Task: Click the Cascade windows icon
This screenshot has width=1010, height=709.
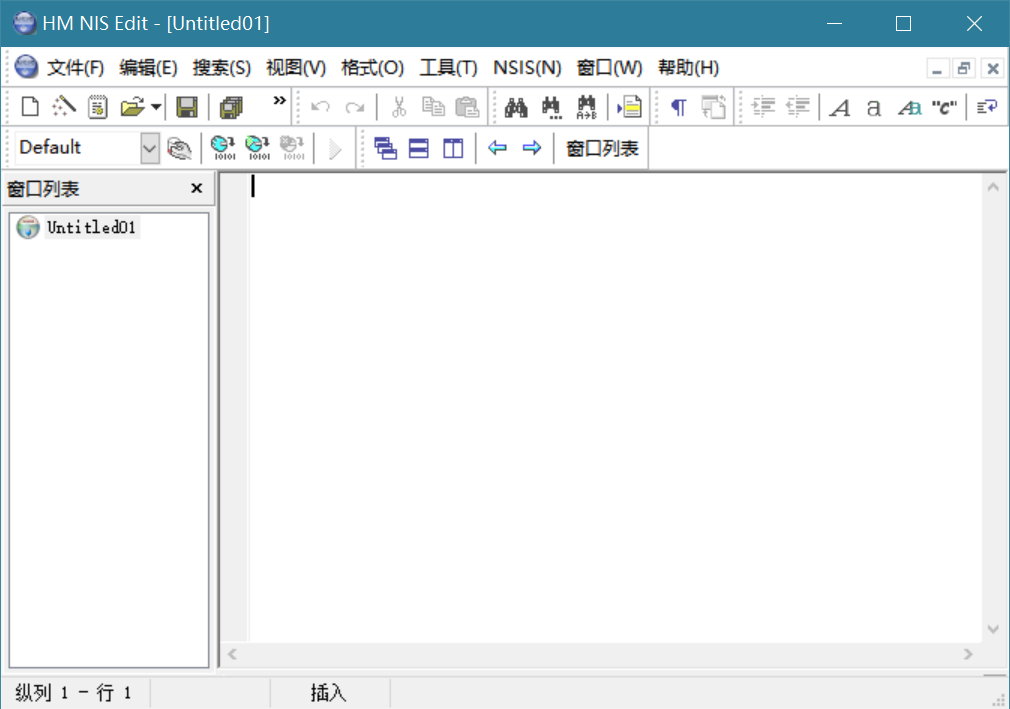Action: (x=385, y=148)
